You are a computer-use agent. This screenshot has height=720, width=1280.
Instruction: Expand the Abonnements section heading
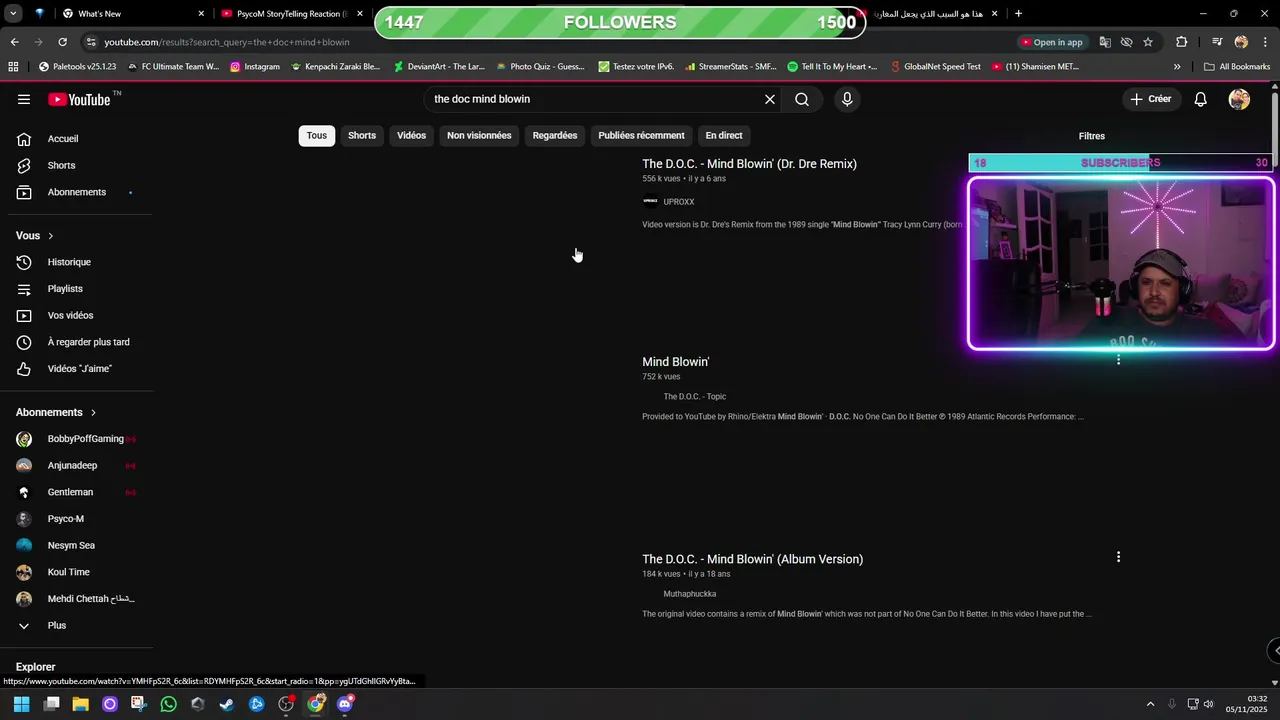click(56, 412)
